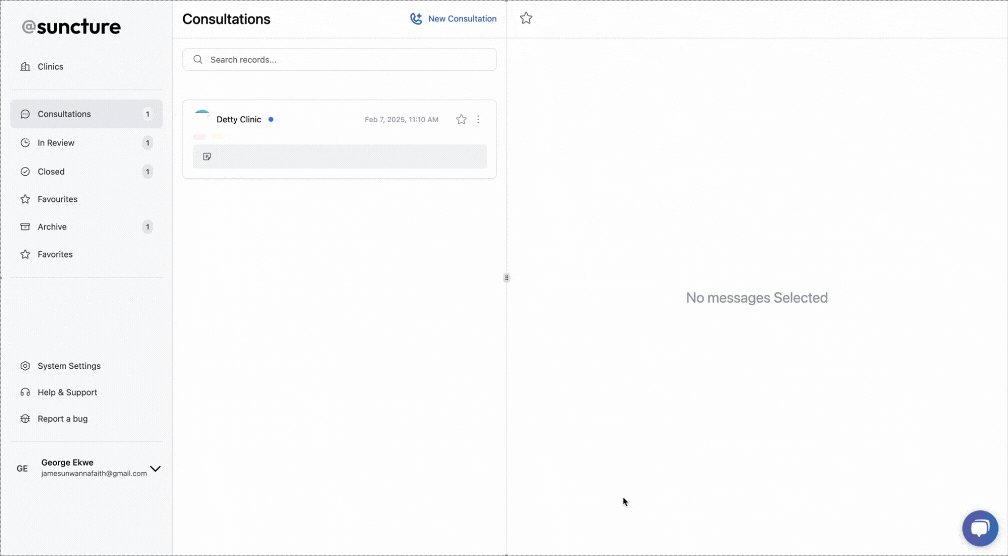Screen dimensions: 1008x556
Task: Open the chat widget bubble
Action: pyautogui.click(x=979, y=529)
